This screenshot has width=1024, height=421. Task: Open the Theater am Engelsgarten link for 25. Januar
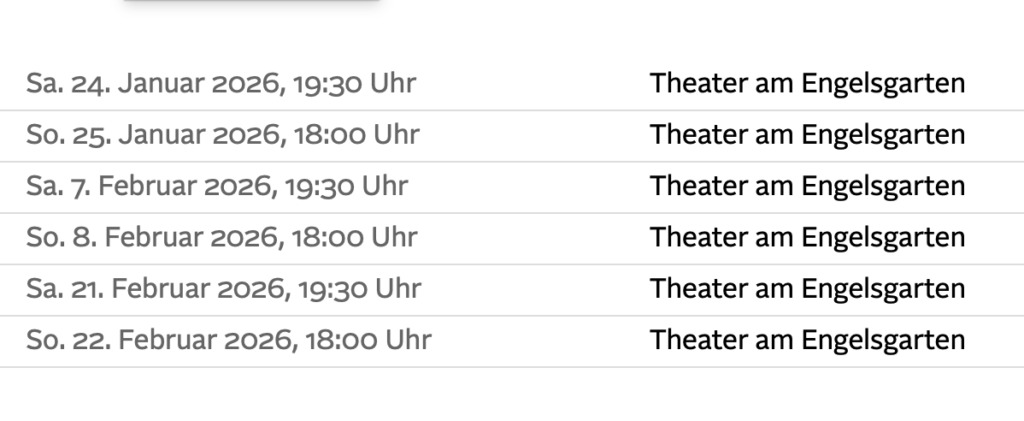807,135
